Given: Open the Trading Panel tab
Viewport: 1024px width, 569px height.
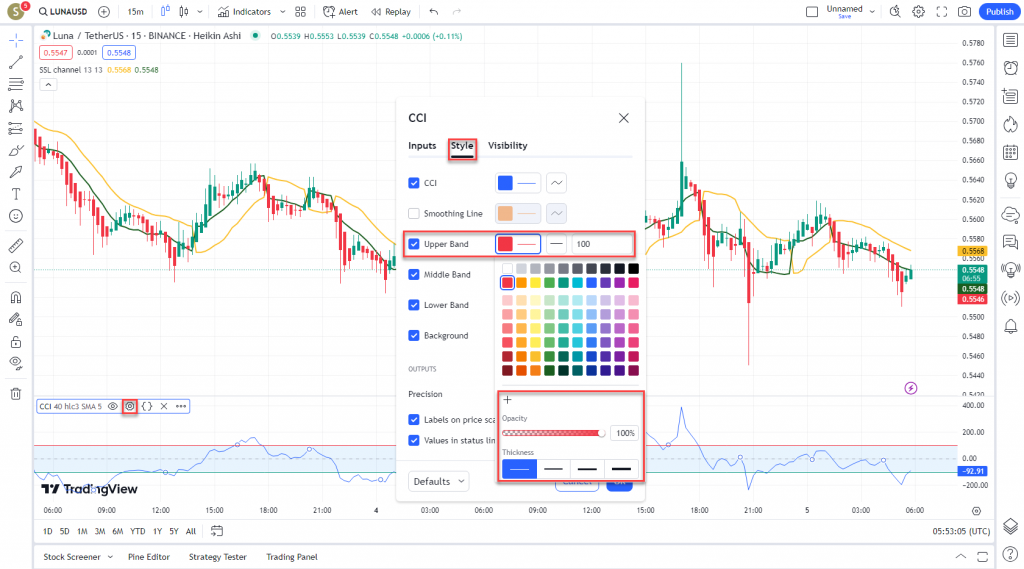Looking at the screenshot, I should pyautogui.click(x=292, y=557).
